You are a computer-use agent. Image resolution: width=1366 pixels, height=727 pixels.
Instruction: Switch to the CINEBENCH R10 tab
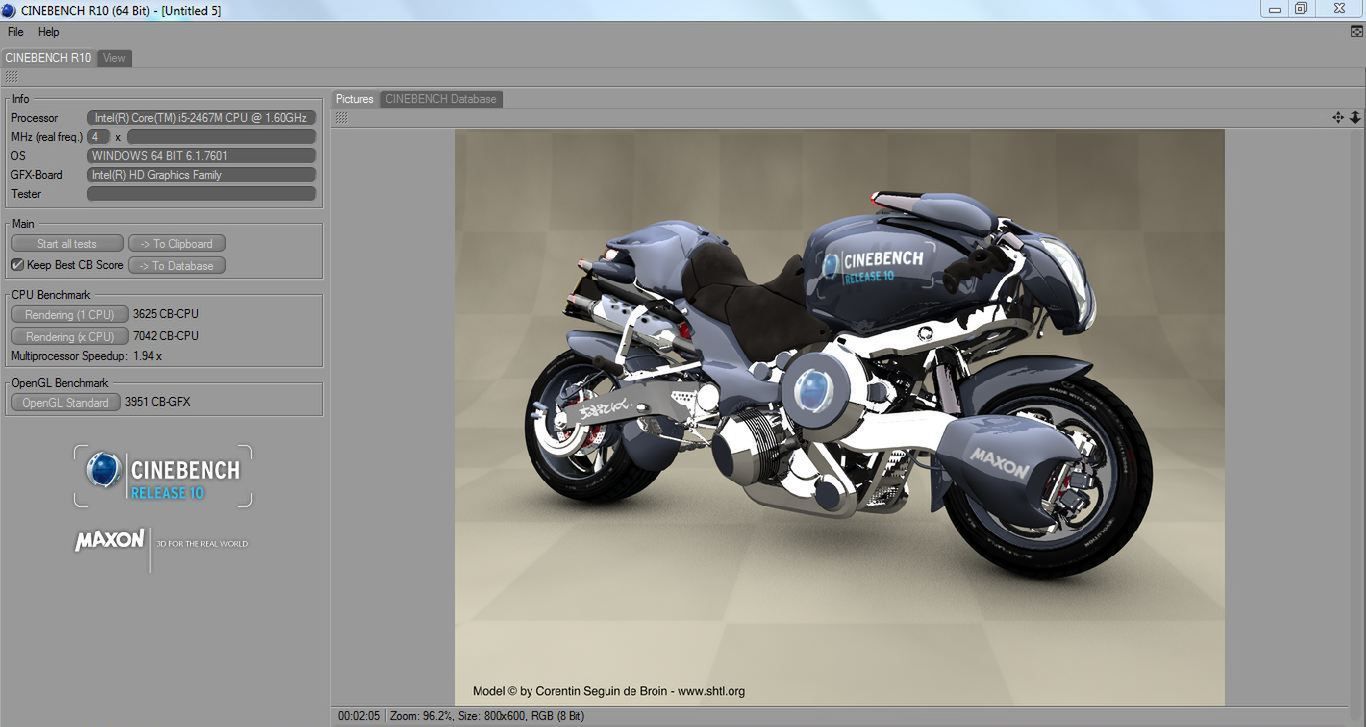(x=48, y=58)
